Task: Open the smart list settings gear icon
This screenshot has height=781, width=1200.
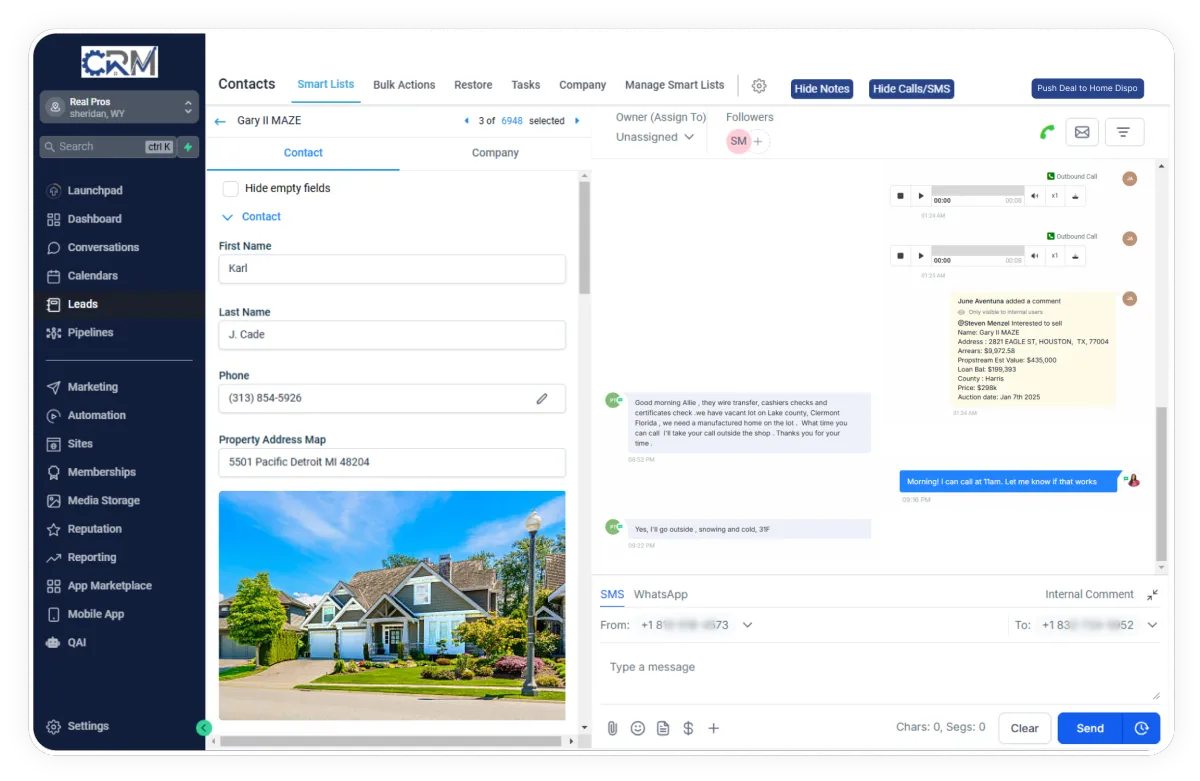Action: click(759, 86)
